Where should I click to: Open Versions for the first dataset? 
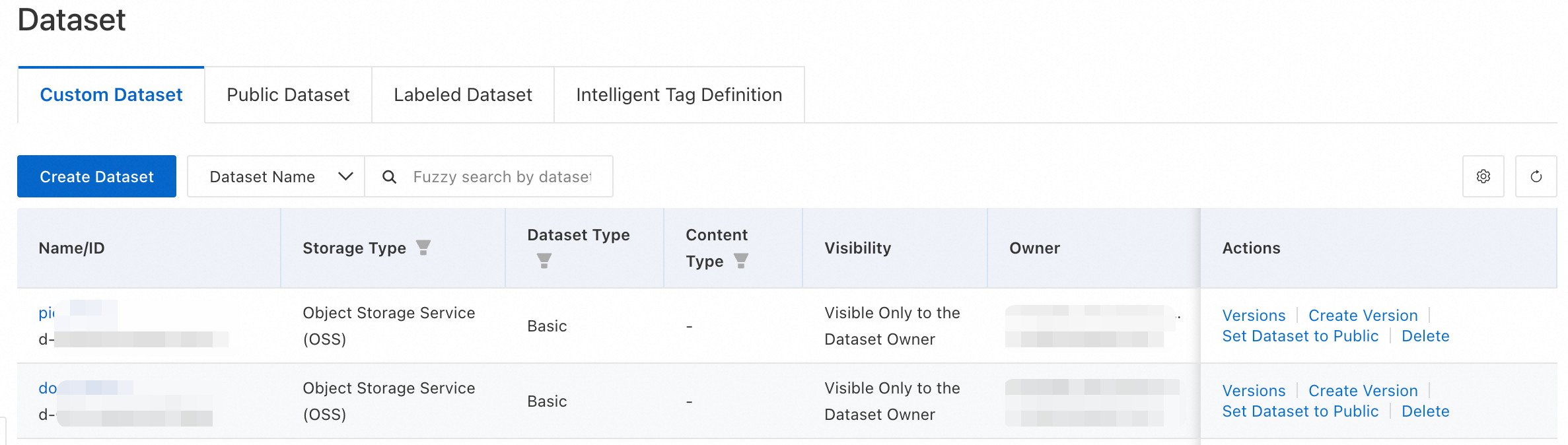(1254, 316)
